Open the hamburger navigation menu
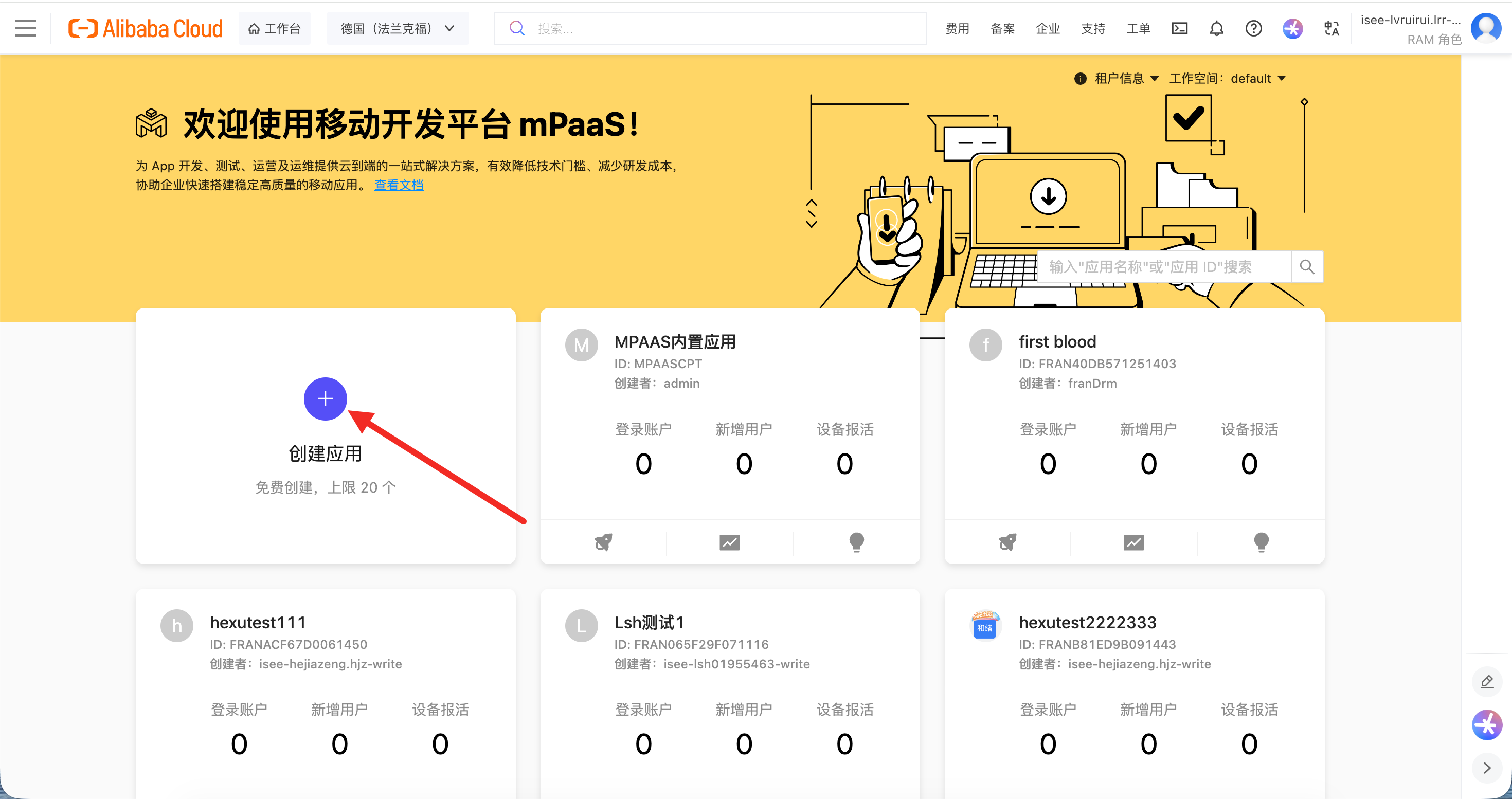 (x=25, y=28)
